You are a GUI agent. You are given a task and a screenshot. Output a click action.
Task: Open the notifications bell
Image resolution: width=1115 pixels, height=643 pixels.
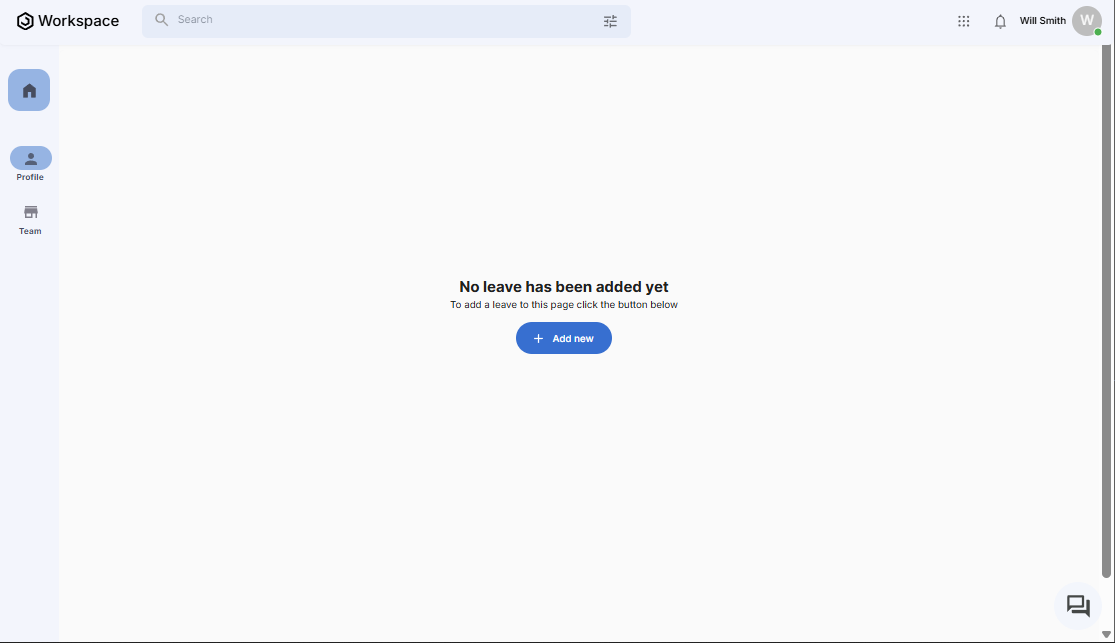tap(1000, 21)
